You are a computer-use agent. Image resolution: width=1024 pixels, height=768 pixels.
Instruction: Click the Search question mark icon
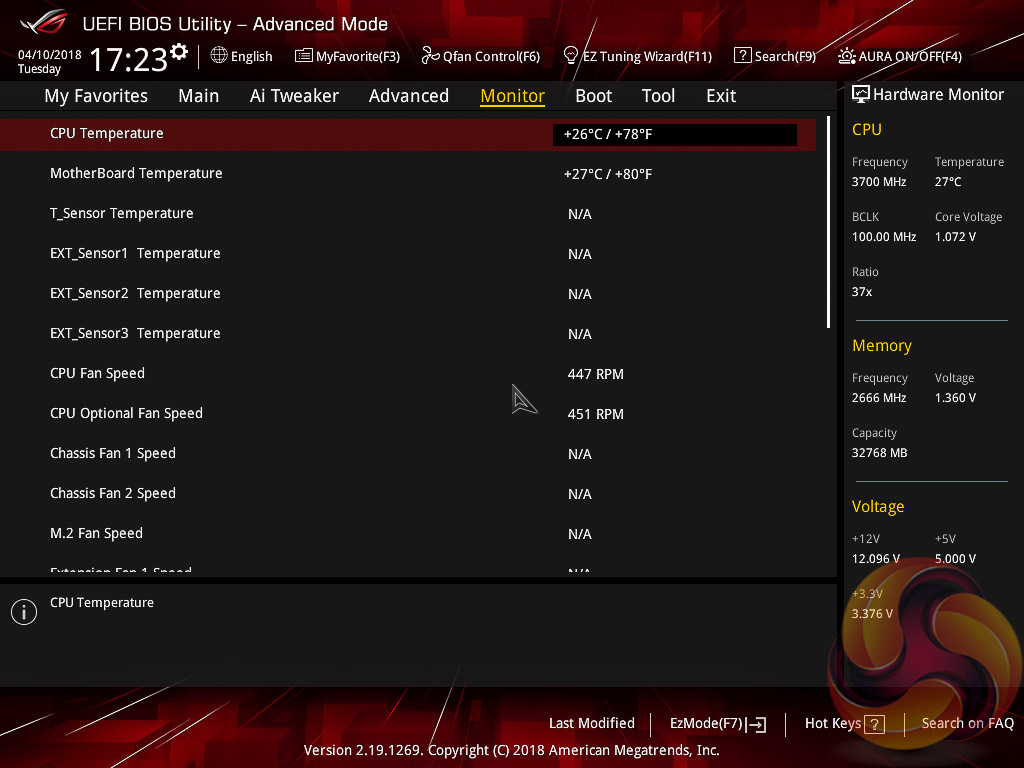click(x=743, y=55)
